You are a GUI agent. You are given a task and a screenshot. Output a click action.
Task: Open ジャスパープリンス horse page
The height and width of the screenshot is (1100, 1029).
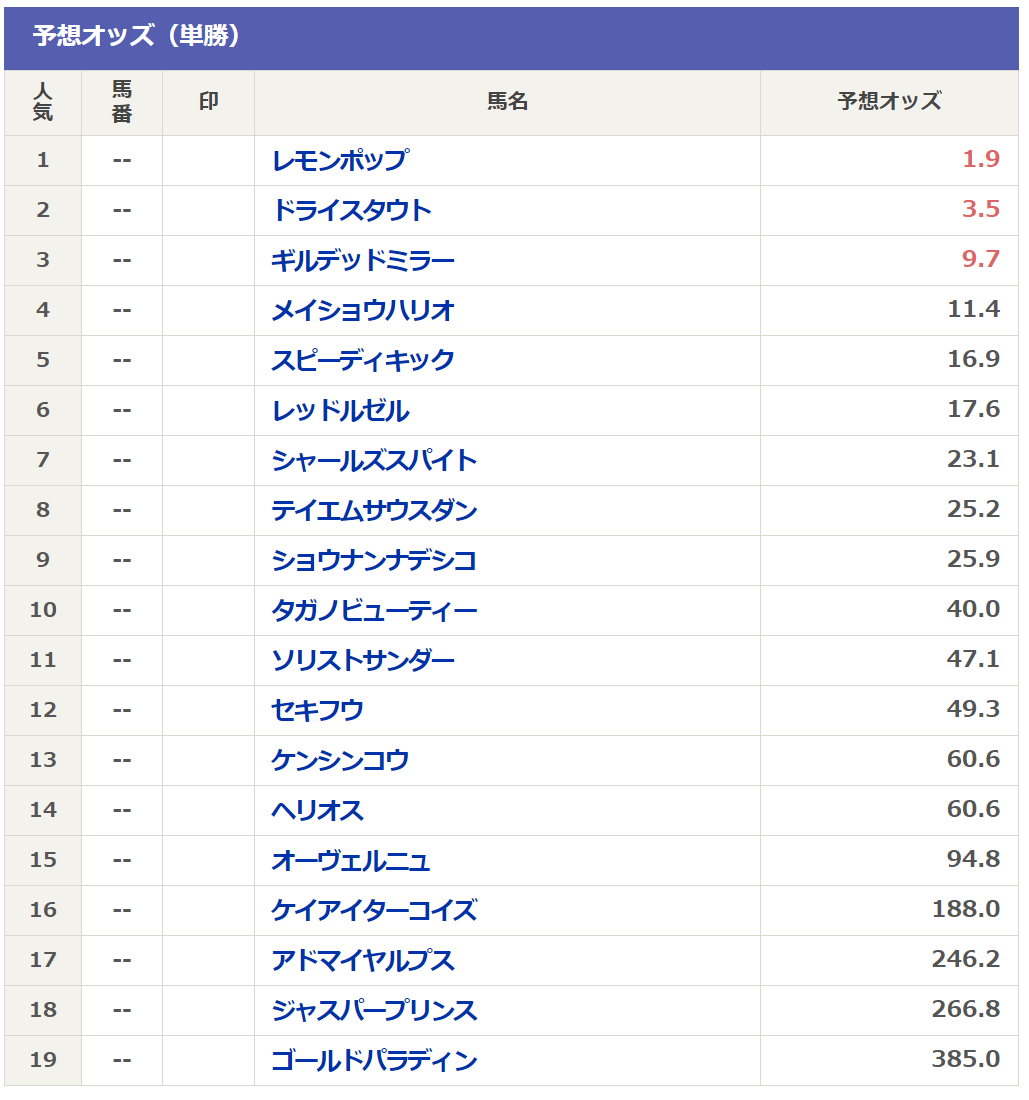pos(374,1010)
